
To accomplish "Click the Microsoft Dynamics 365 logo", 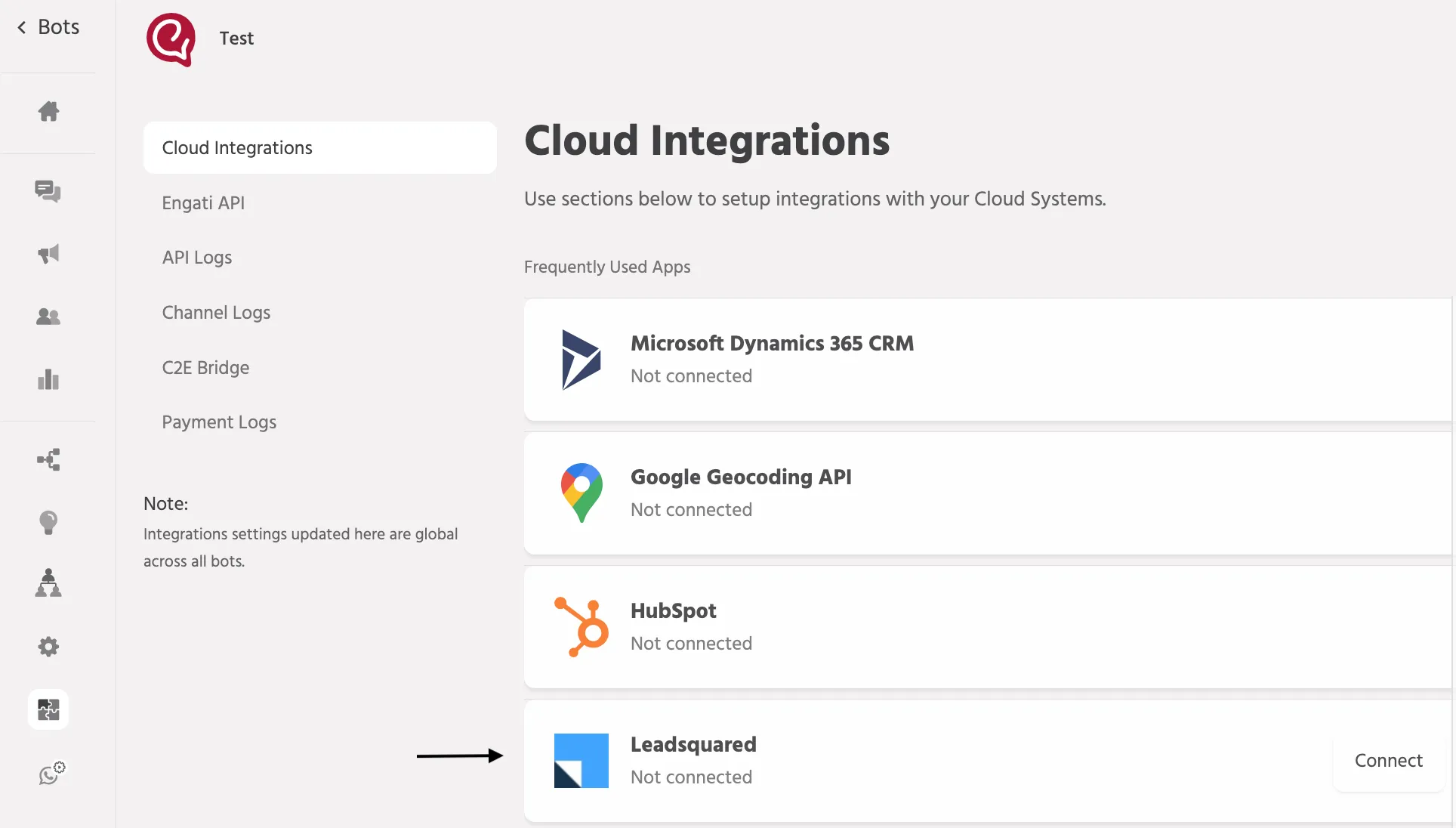I will 581,360.
